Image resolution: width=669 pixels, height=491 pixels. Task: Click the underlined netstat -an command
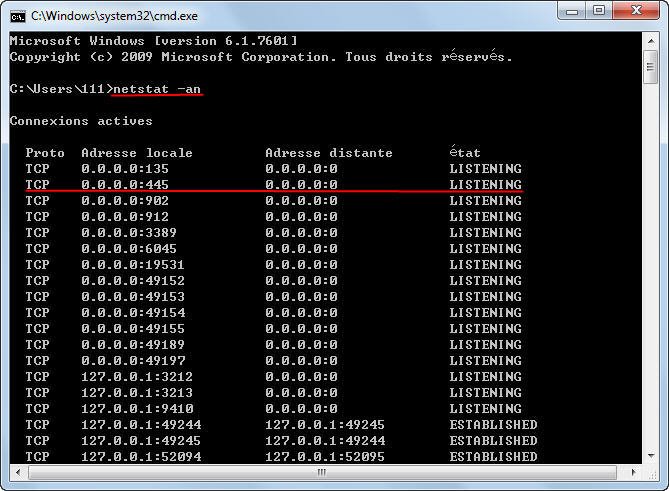point(157,89)
